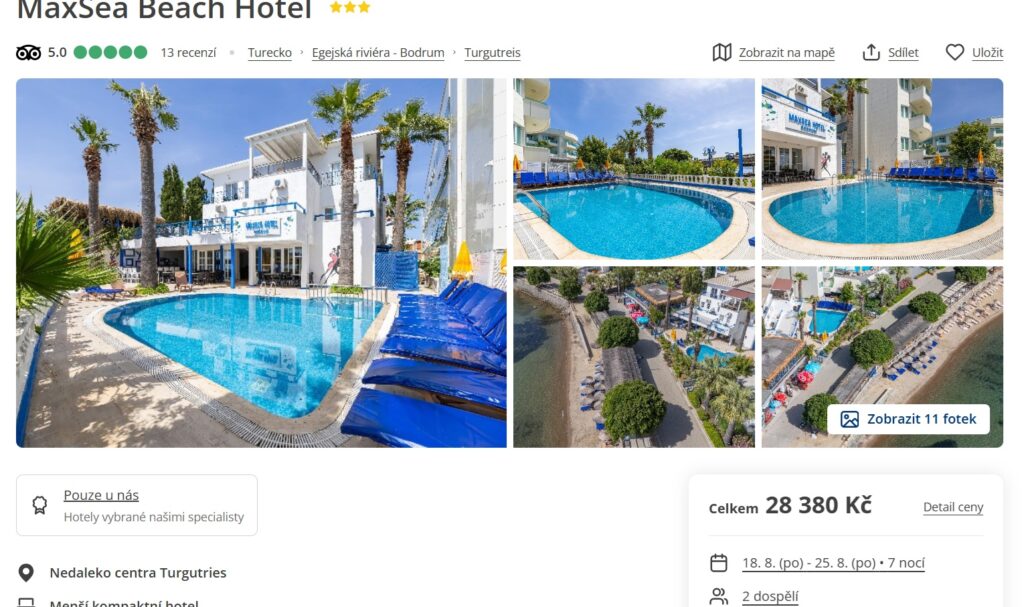The width and height of the screenshot is (1024, 607).
Task: Click the calendar icon by the dates
Action: point(718,563)
